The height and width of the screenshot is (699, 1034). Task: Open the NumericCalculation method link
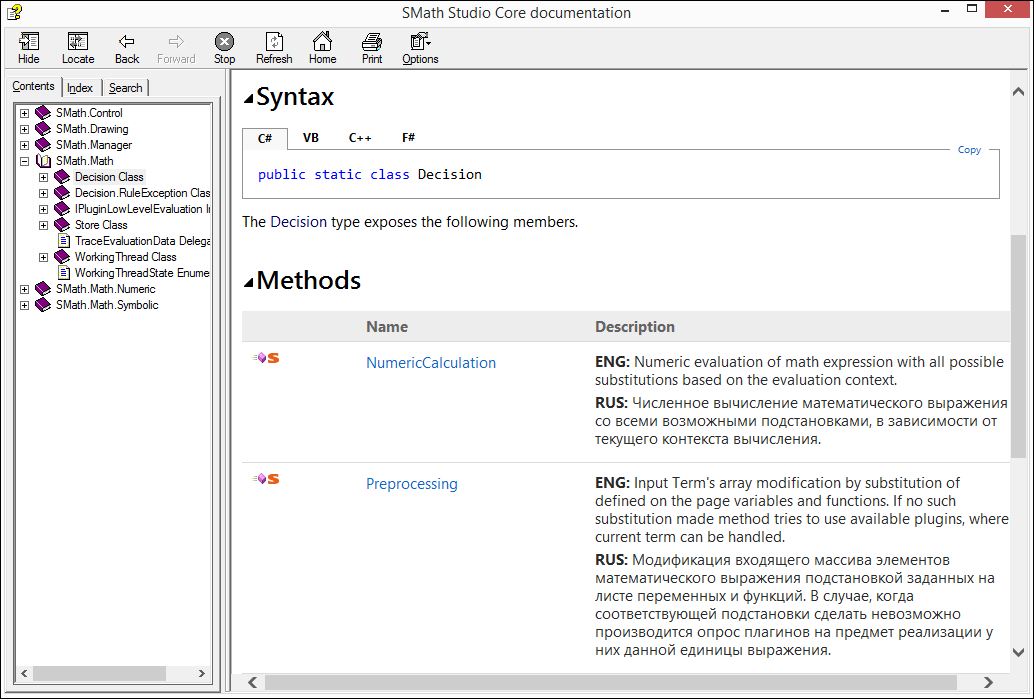pyautogui.click(x=431, y=363)
